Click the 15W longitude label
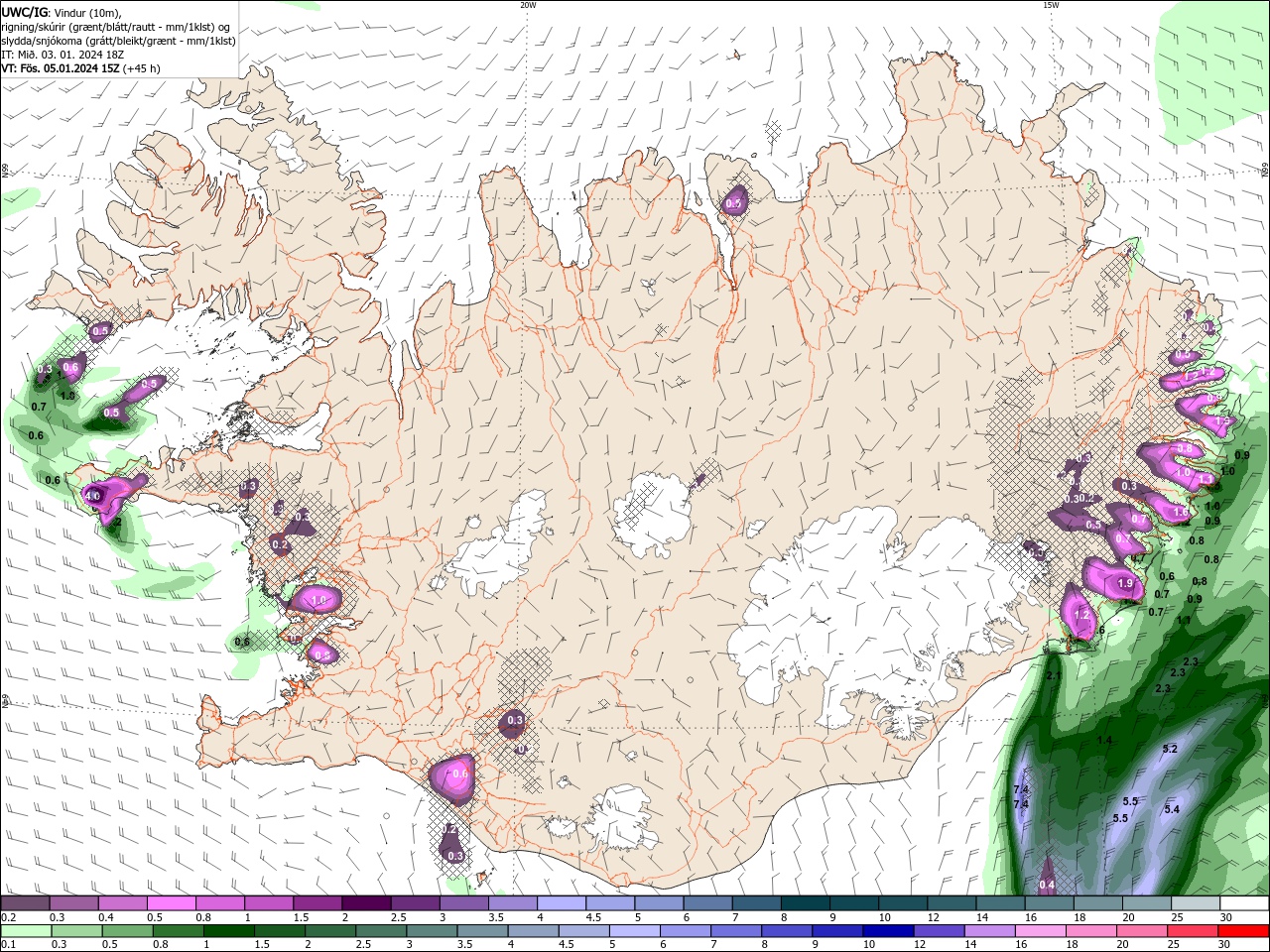 [1051, 5]
